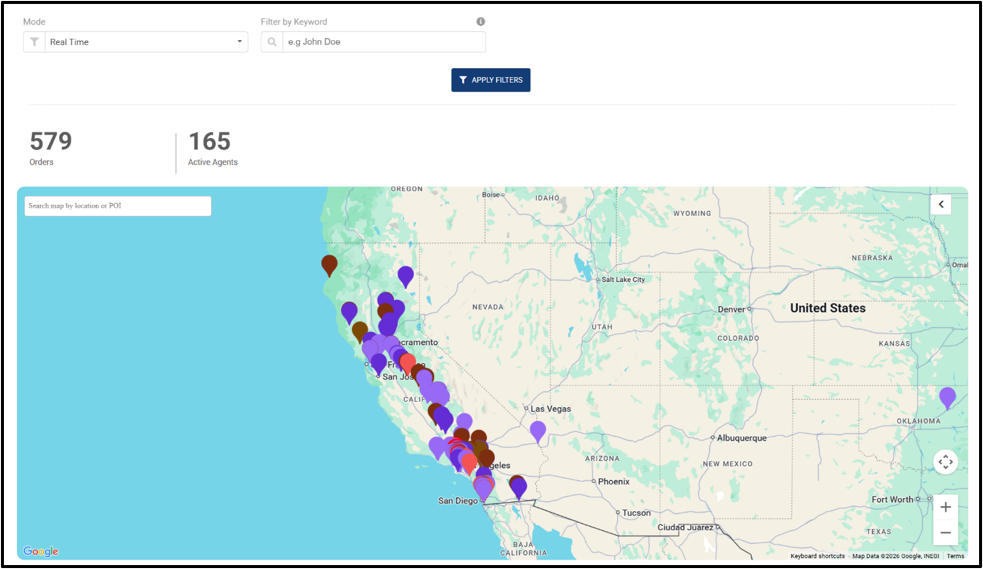Click the Fort Worth city label
The image size is (983, 569).
click(x=892, y=499)
